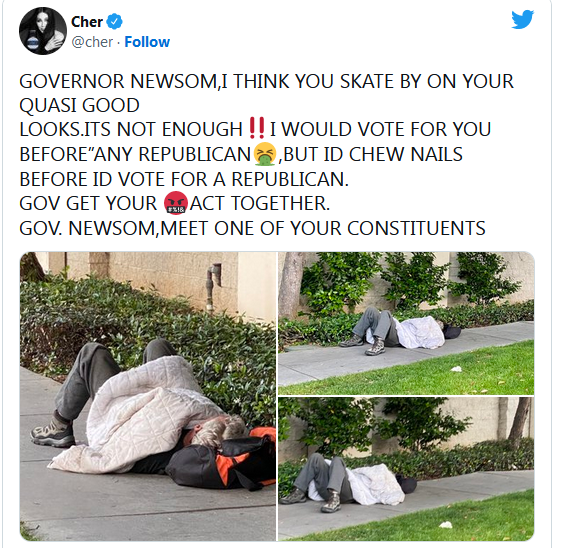Click the blue verified badge
The image size is (571, 548).
(x=114, y=22)
